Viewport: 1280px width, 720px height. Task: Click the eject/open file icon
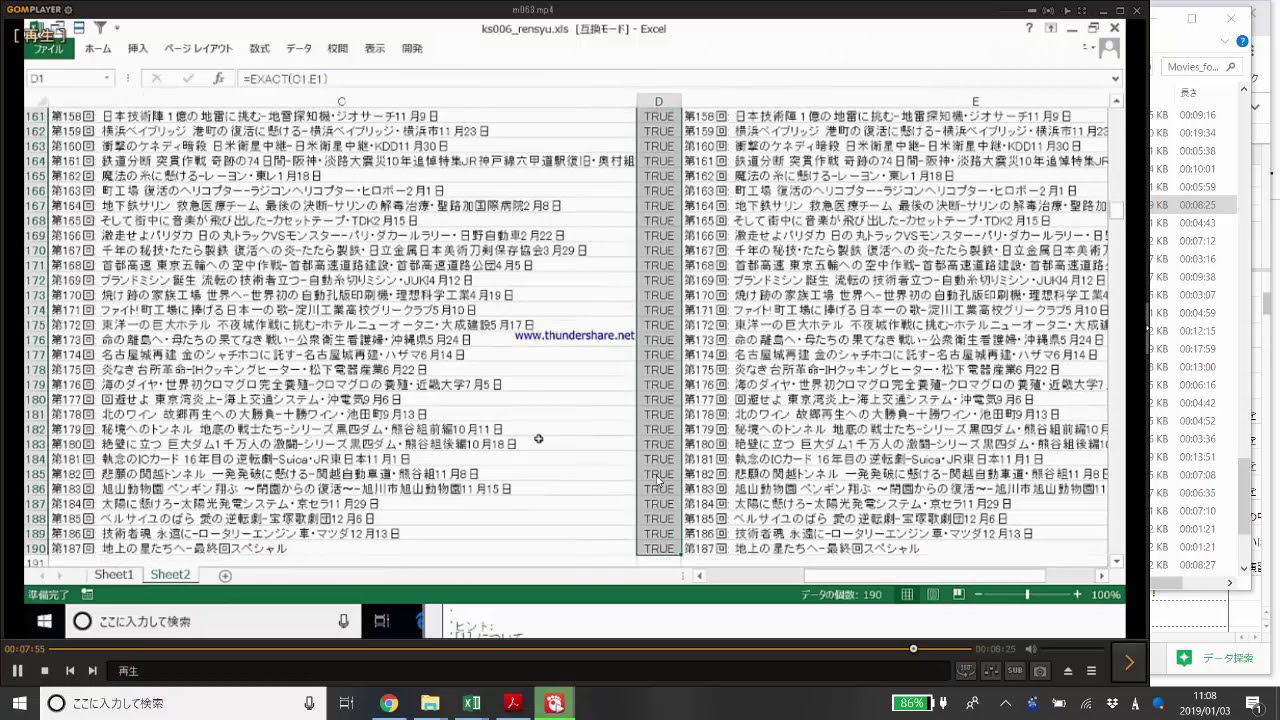1067,671
